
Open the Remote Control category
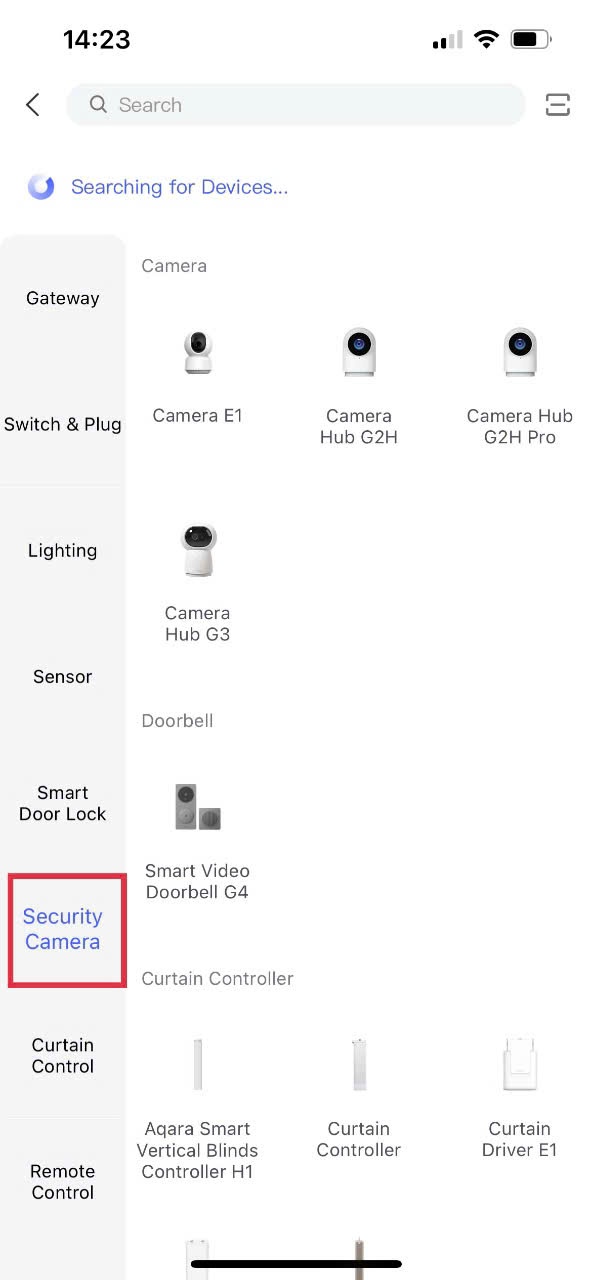click(x=62, y=1182)
